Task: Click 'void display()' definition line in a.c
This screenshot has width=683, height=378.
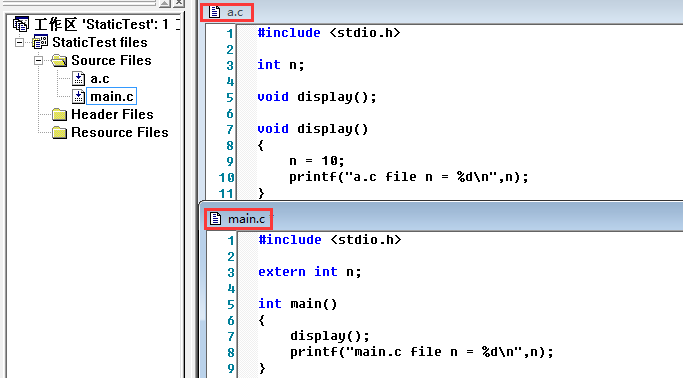Action: point(313,129)
